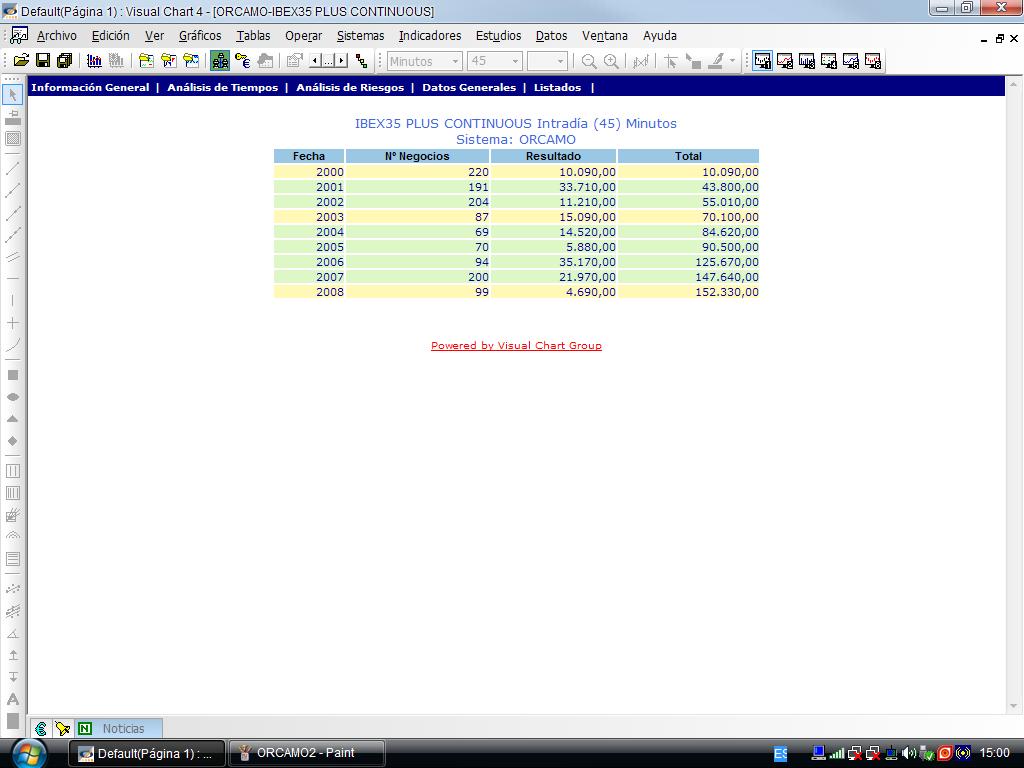Image resolution: width=1024 pixels, height=768 pixels.
Task: Open the Análisis de Riesgos report section
Action: [350, 88]
